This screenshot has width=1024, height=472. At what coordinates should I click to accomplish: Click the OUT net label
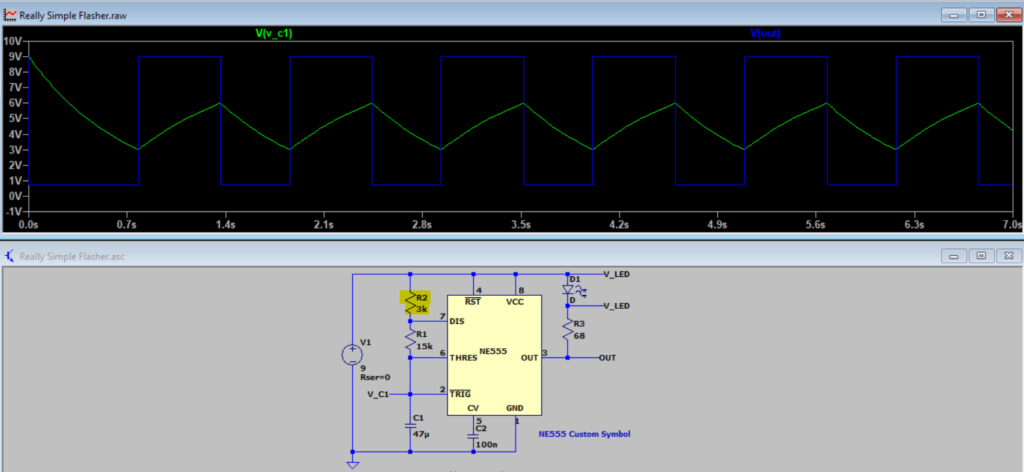tap(609, 357)
